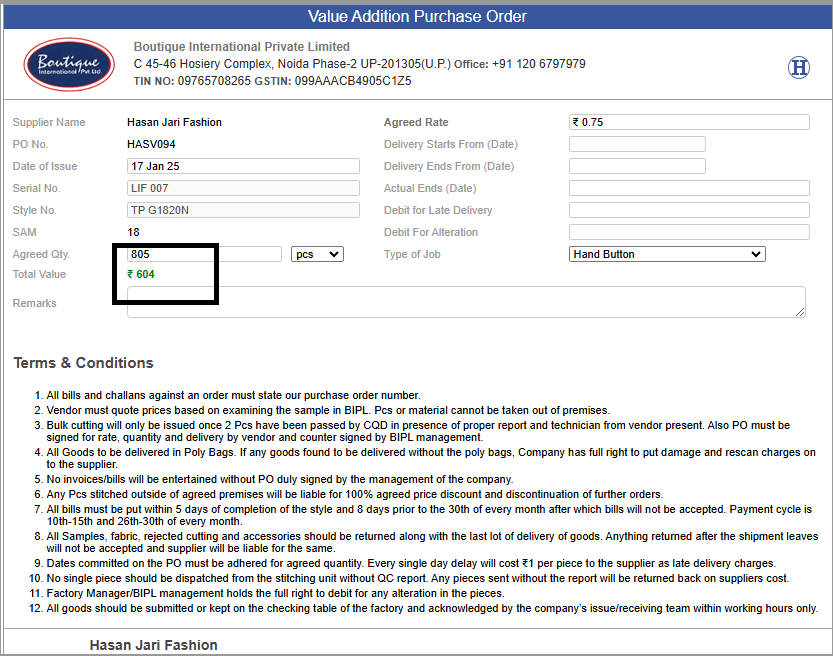Viewport: 833px width, 656px height.
Task: Click the Remarks text area
Action: coord(466,302)
